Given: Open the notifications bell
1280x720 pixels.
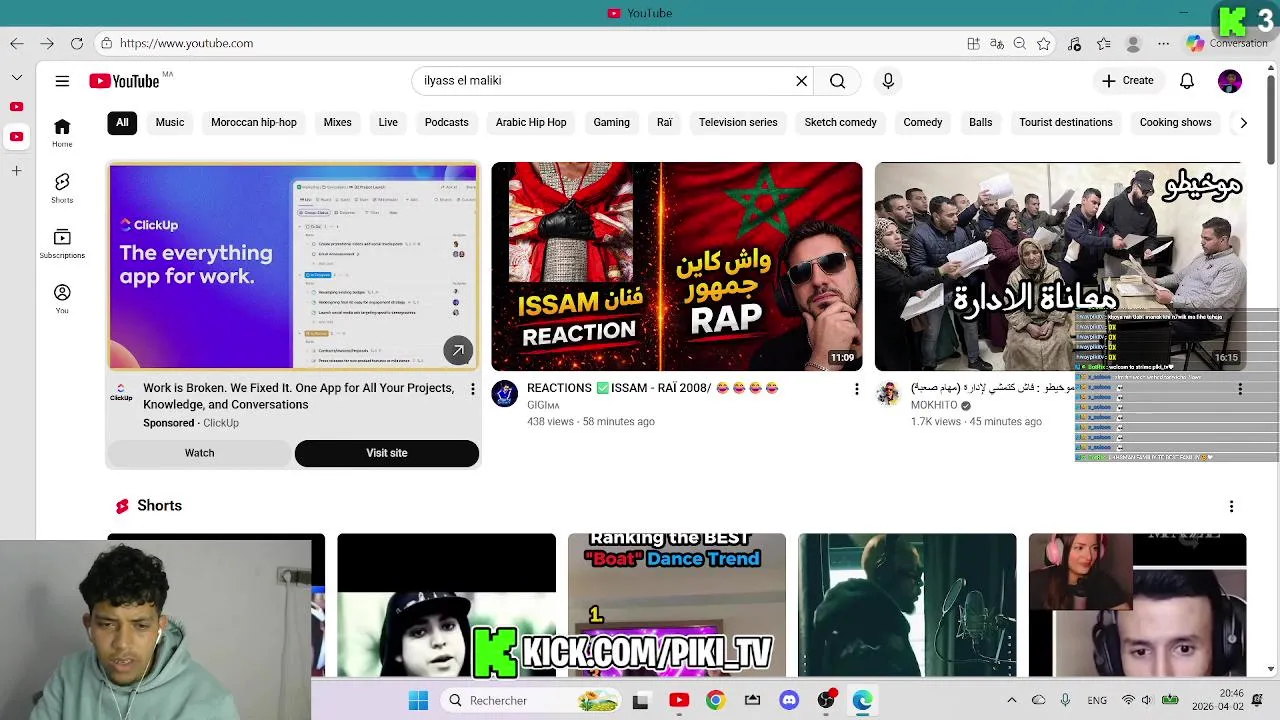Looking at the screenshot, I should 1187,81.
